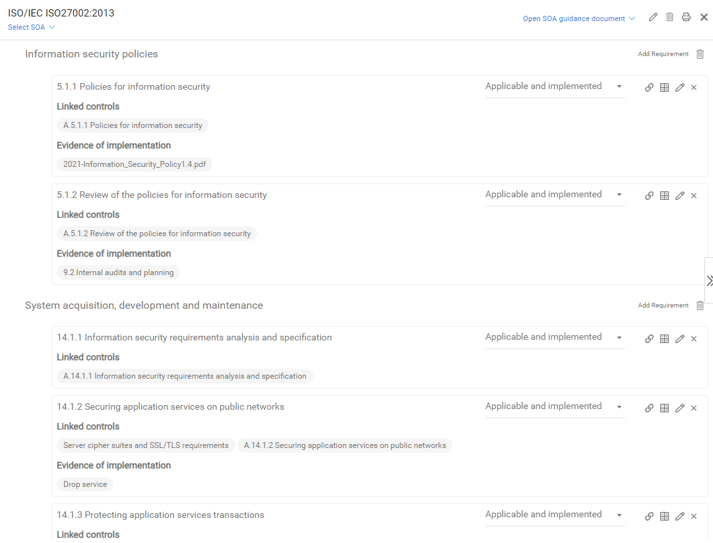Viewport: 713px width, 543px height.
Task: Edit requirement 14.1.1 with pencil icon
Action: pos(680,338)
